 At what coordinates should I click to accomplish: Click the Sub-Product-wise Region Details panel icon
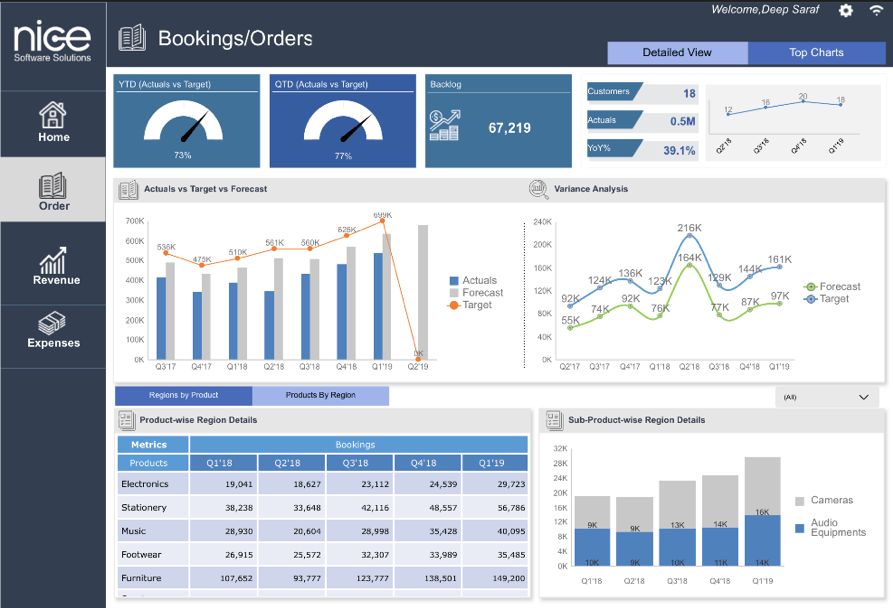pyautogui.click(x=553, y=420)
